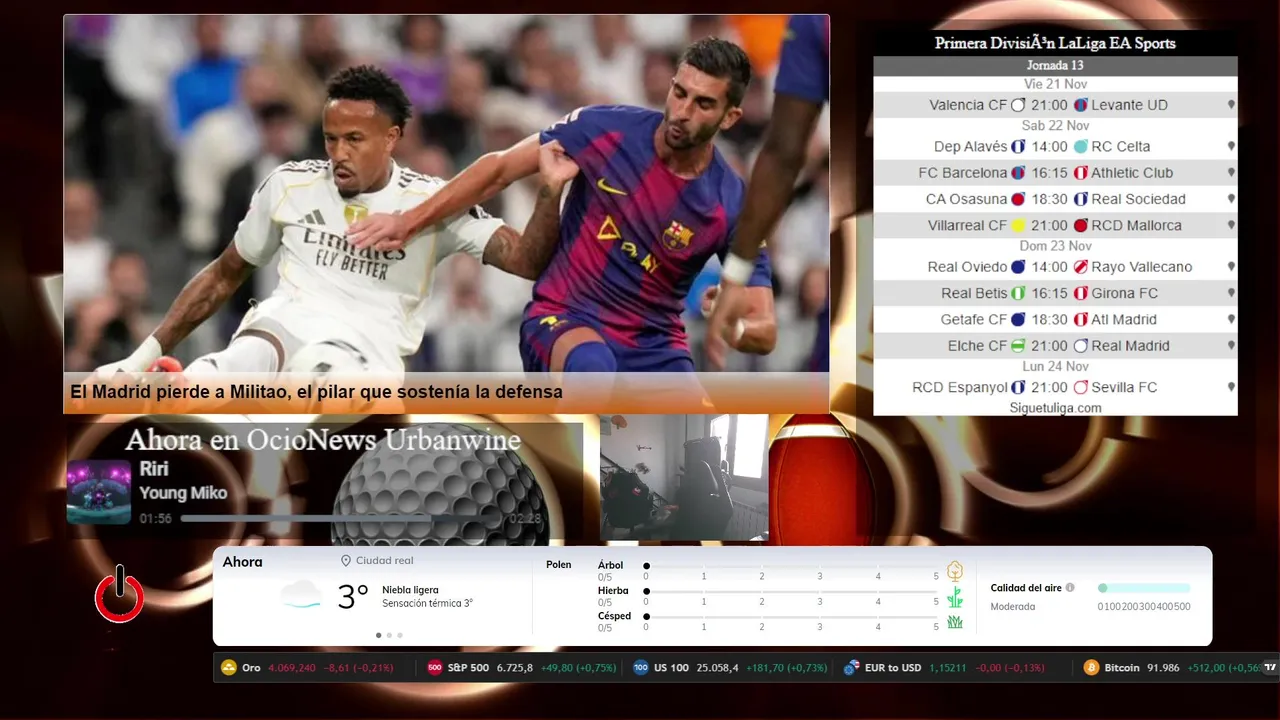Open the Militao headline text
Viewport: 1280px width, 720px height.
pyautogui.click(x=316, y=392)
